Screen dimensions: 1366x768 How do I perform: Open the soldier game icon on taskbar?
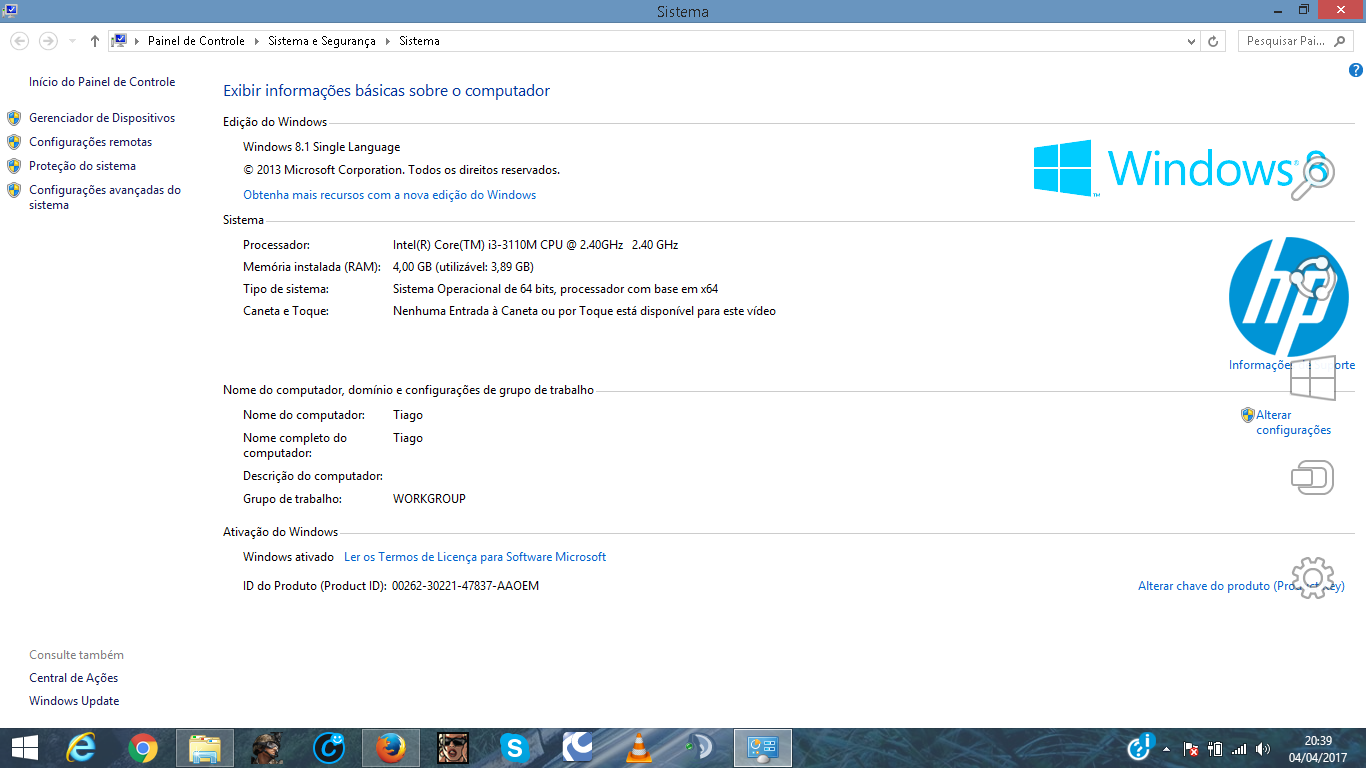[267, 747]
